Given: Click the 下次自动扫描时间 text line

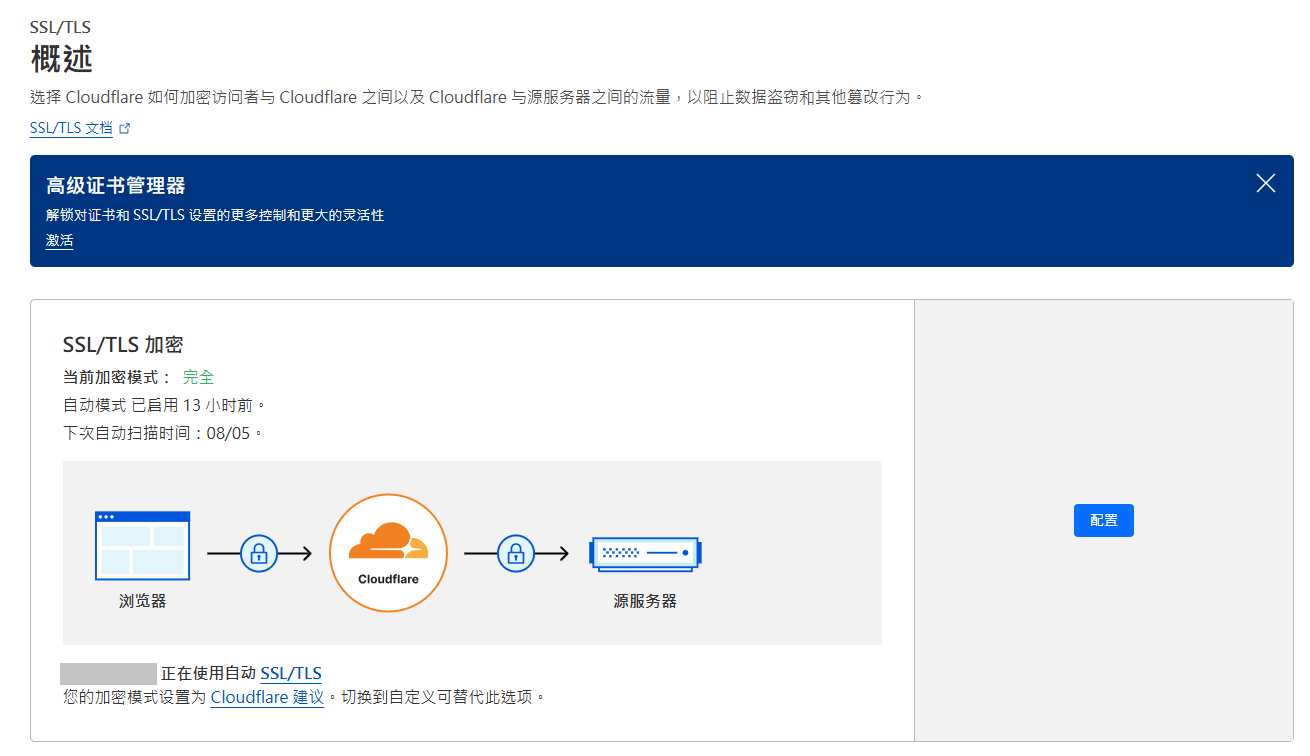Looking at the screenshot, I should pos(162,433).
